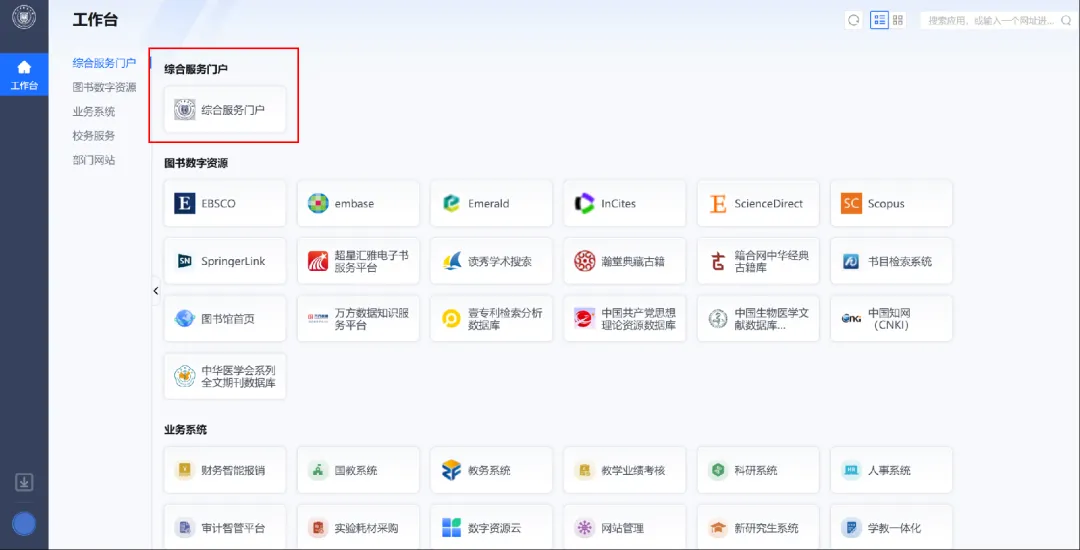This screenshot has width=1080, height=550.
Task: Open the SpringerLink SN icon
Action: click(x=185, y=262)
